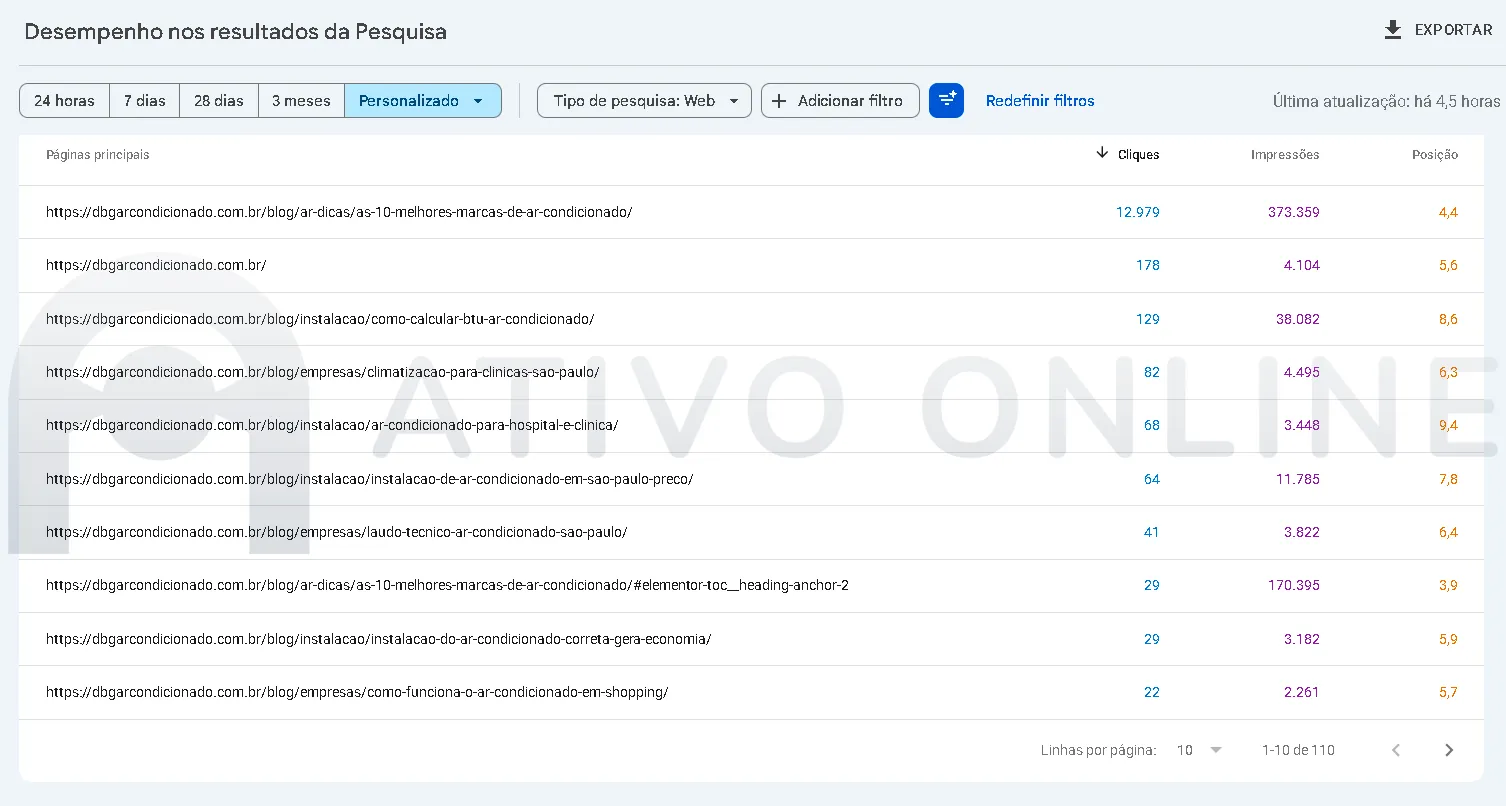The height and width of the screenshot is (806, 1506).
Task: Click the Última atualização status text
Action: 1386,101
